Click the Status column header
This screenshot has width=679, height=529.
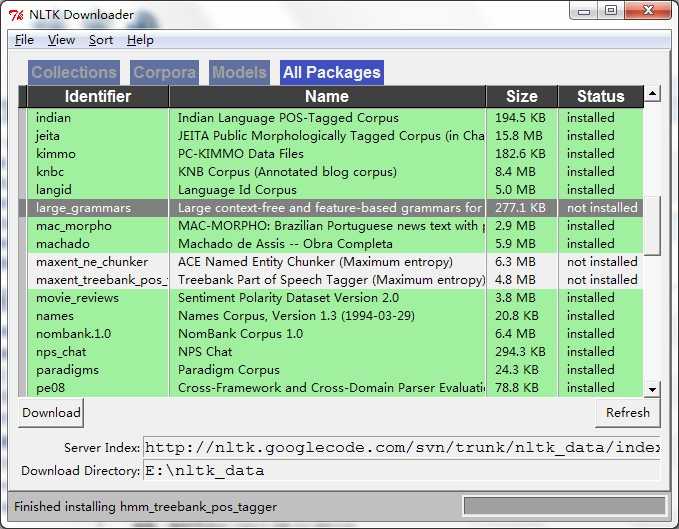point(601,96)
